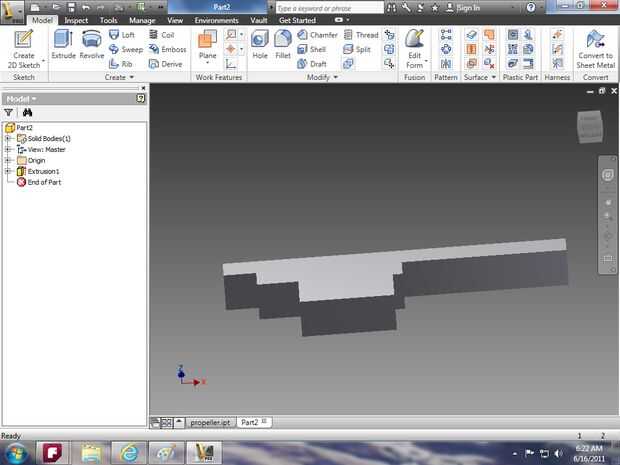The width and height of the screenshot is (620, 465).
Task: Click the volume icon in system tray
Action: click(x=558, y=454)
